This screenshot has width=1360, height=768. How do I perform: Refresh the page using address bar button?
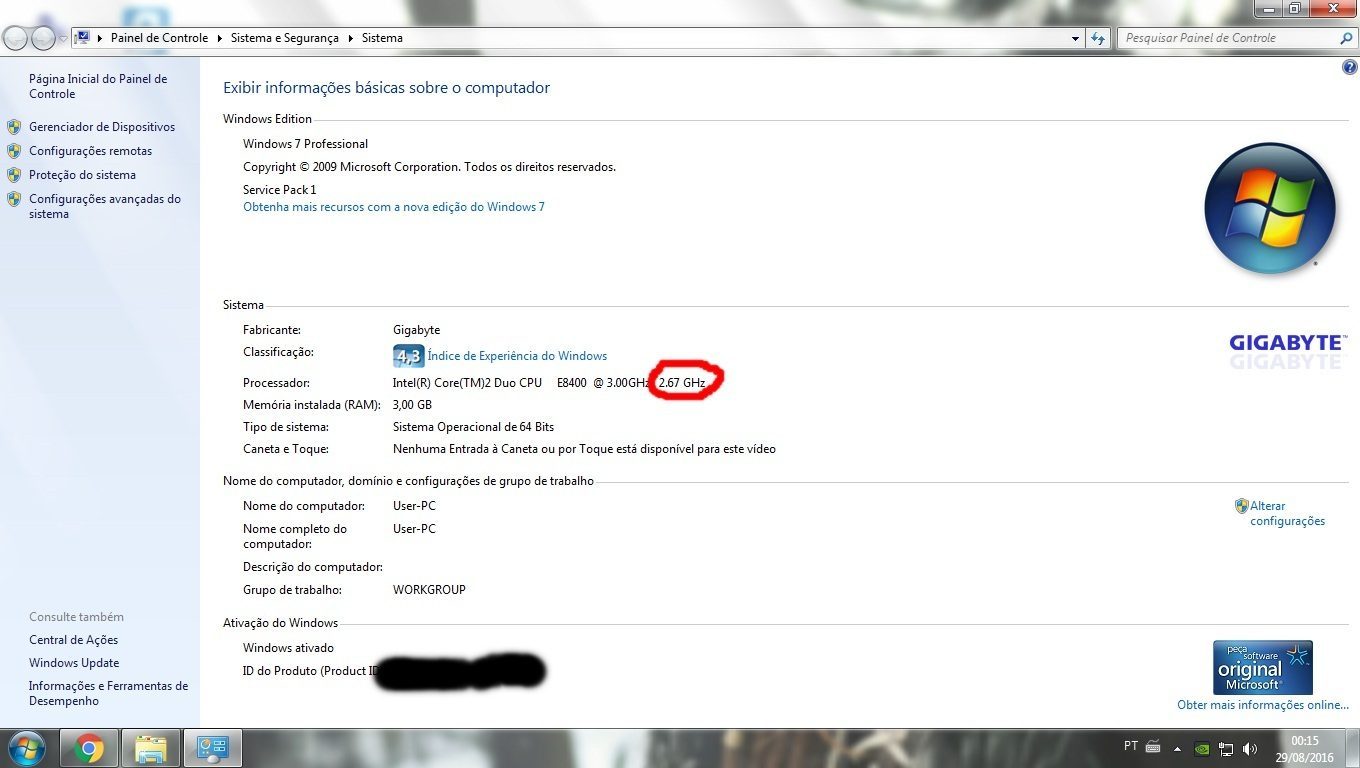pyautogui.click(x=1098, y=38)
